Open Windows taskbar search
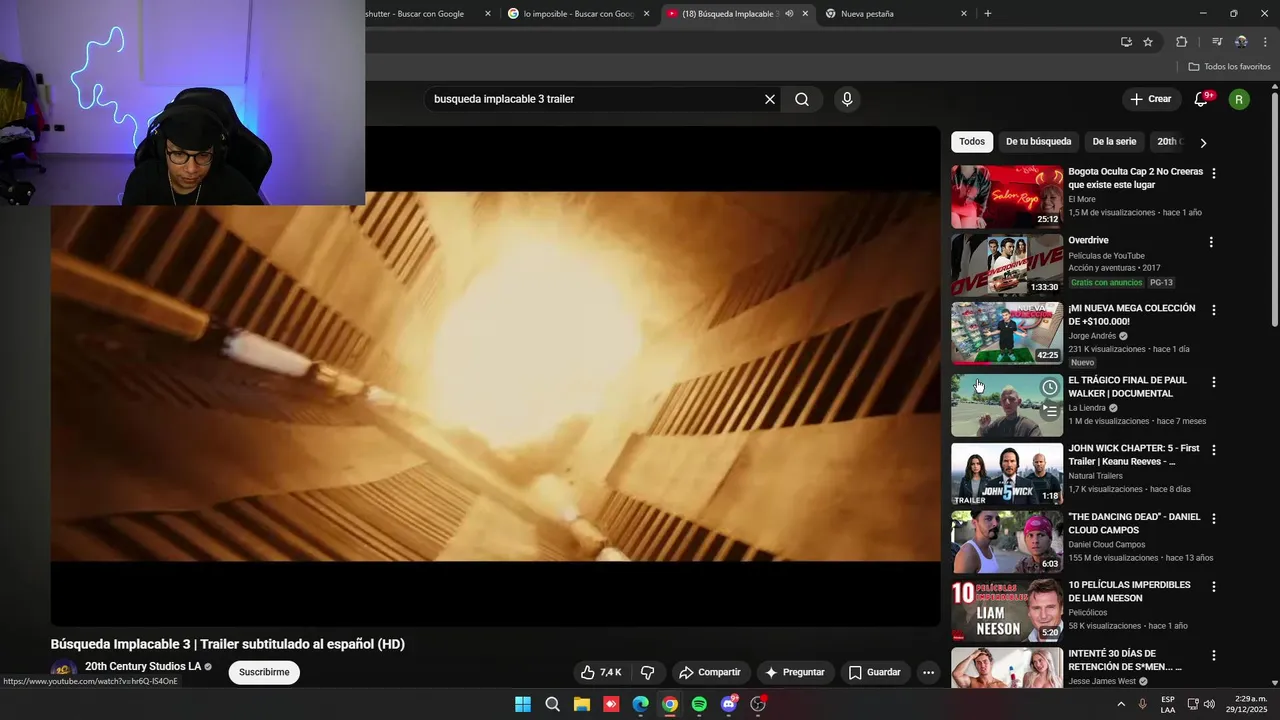The image size is (1280, 720). 552,704
